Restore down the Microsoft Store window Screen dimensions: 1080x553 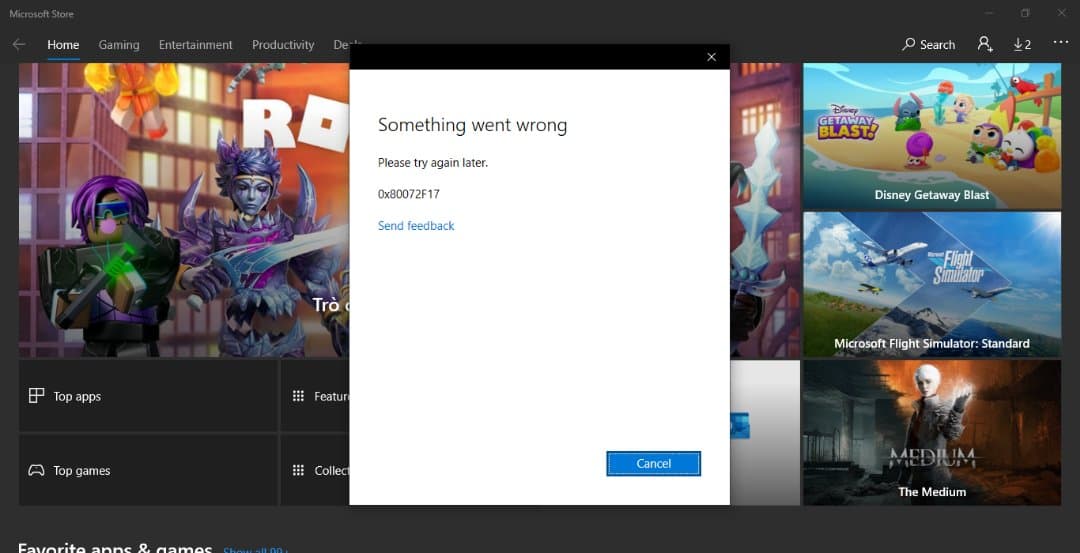click(x=1026, y=13)
